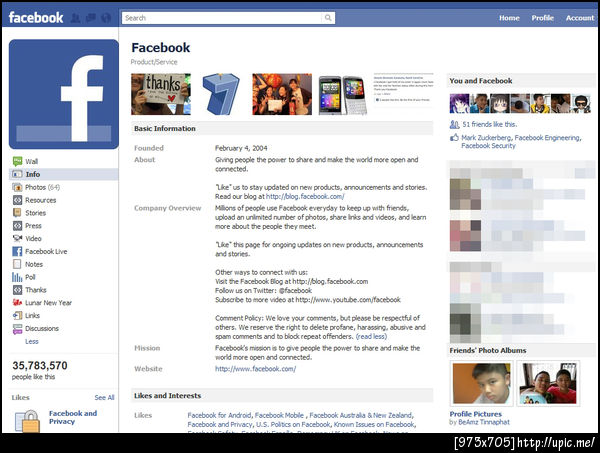600x453 pixels.
Task: Open Profile in top navigation
Action: [542, 18]
